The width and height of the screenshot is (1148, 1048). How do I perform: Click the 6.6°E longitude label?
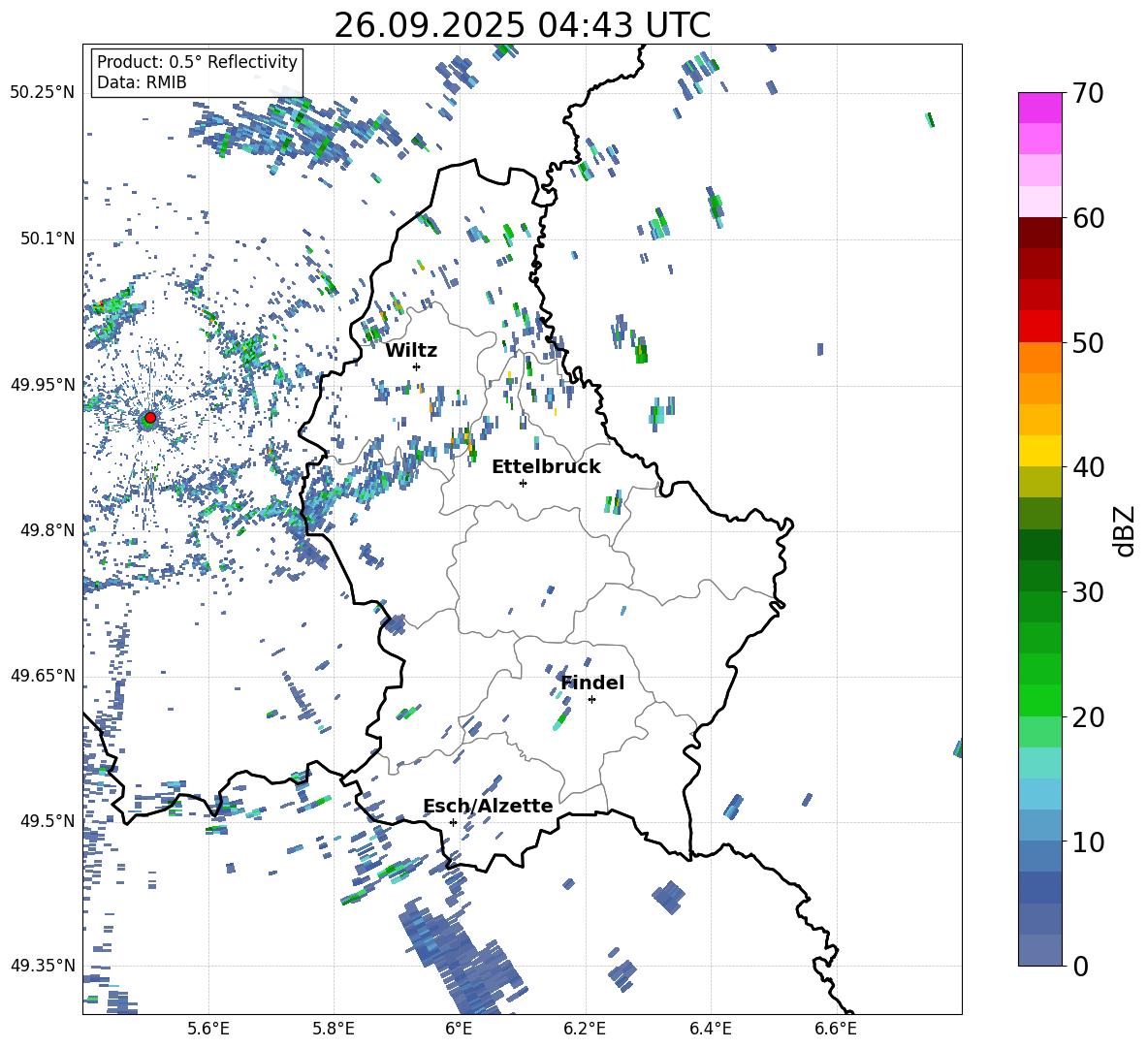836,1029
